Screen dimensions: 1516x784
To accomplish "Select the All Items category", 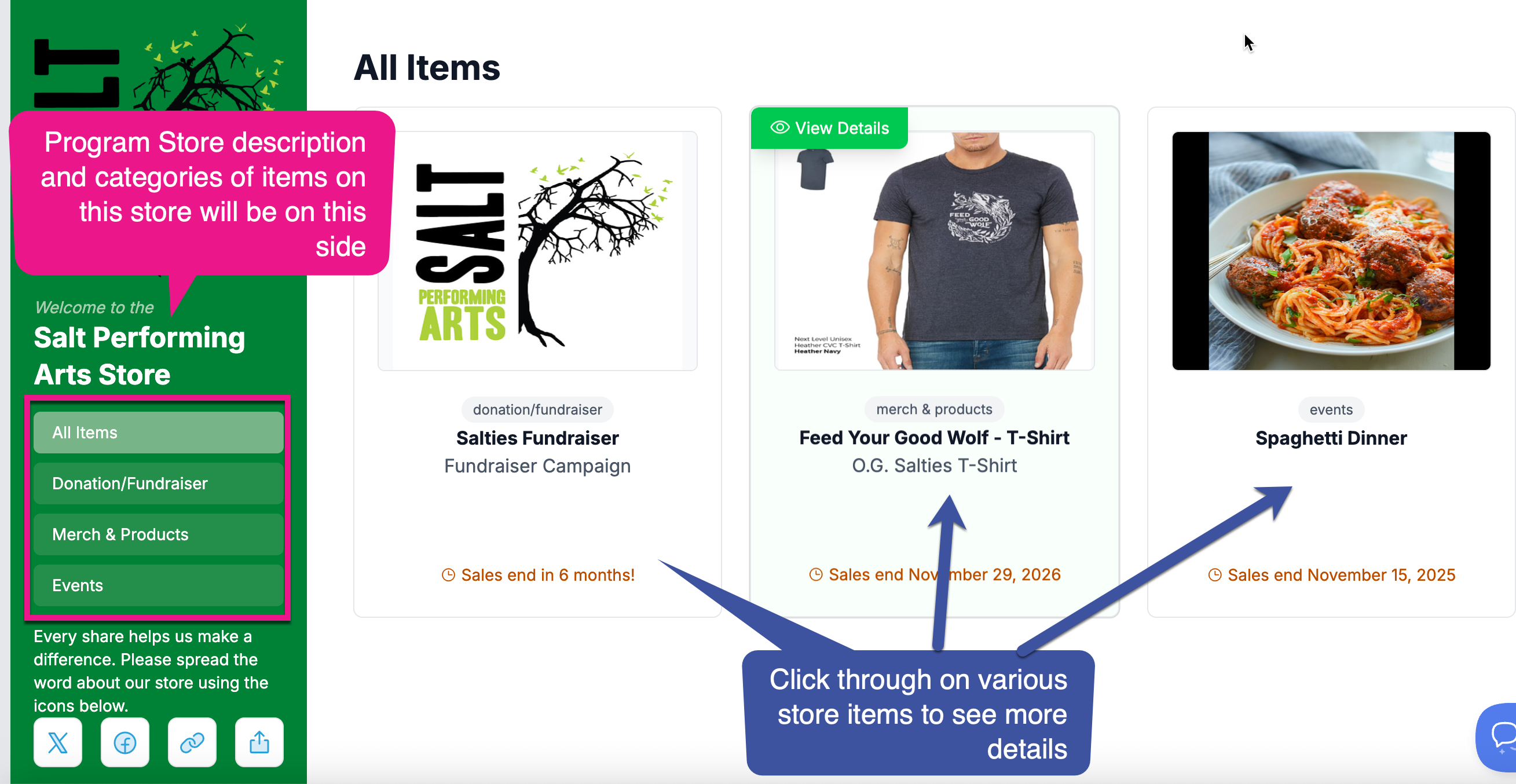I will pos(158,433).
